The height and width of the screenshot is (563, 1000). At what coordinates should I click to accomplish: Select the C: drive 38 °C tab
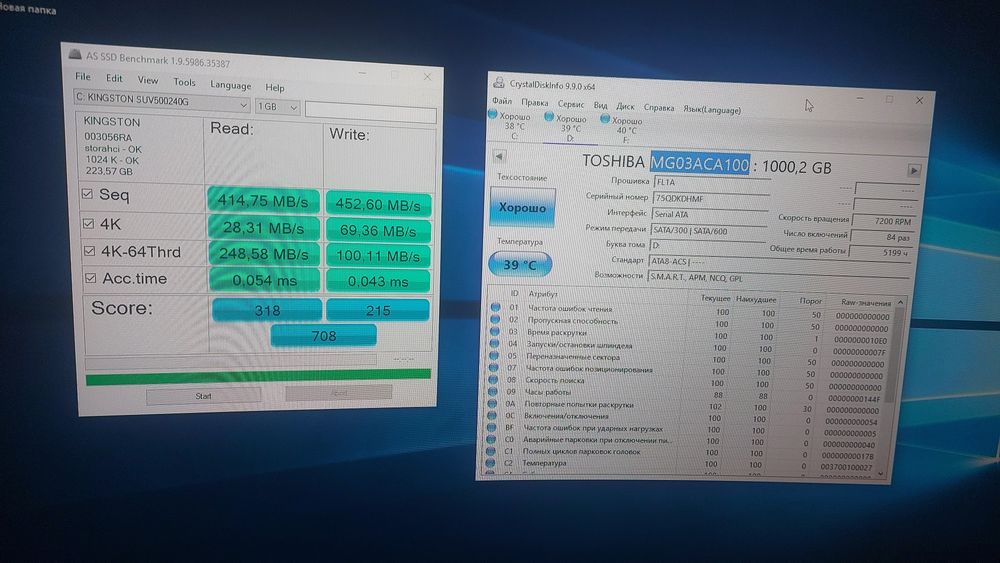pos(513,126)
